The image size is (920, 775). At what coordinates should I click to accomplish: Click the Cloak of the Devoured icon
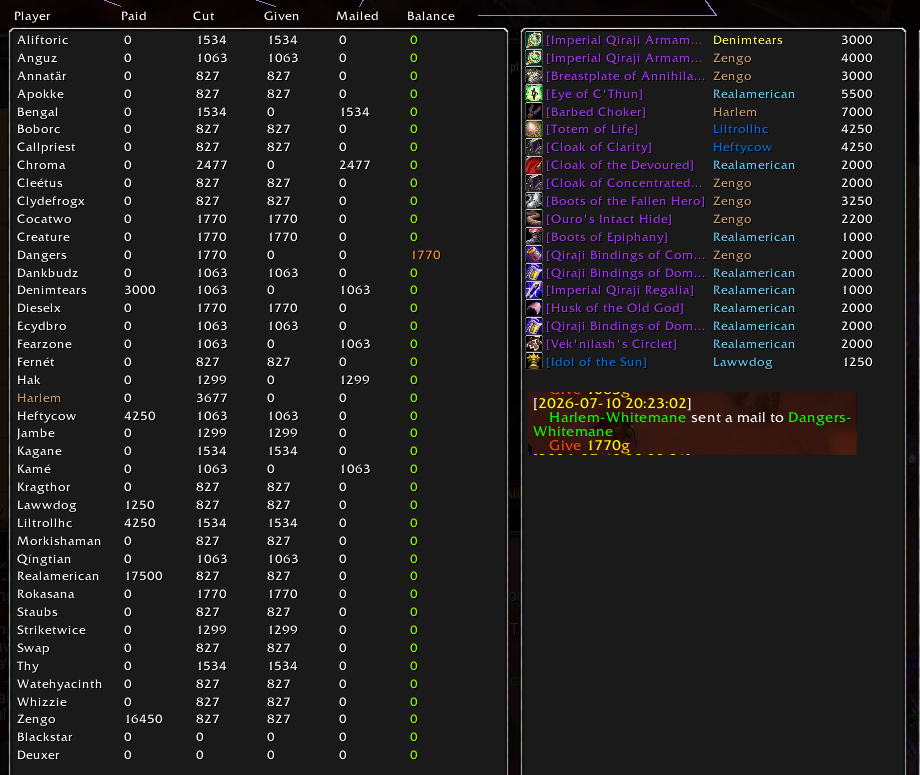(x=534, y=165)
